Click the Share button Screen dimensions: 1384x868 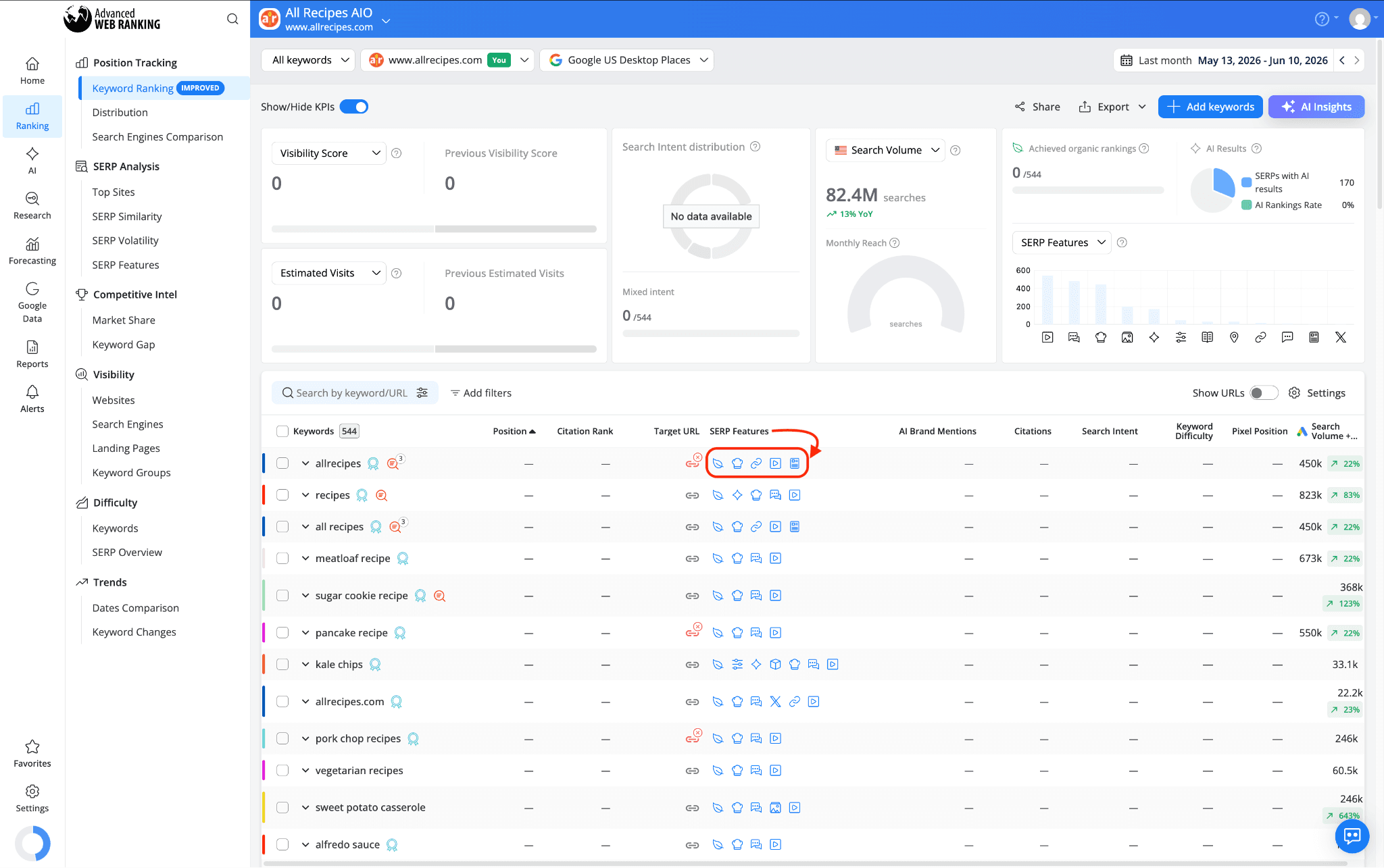pyautogui.click(x=1037, y=107)
